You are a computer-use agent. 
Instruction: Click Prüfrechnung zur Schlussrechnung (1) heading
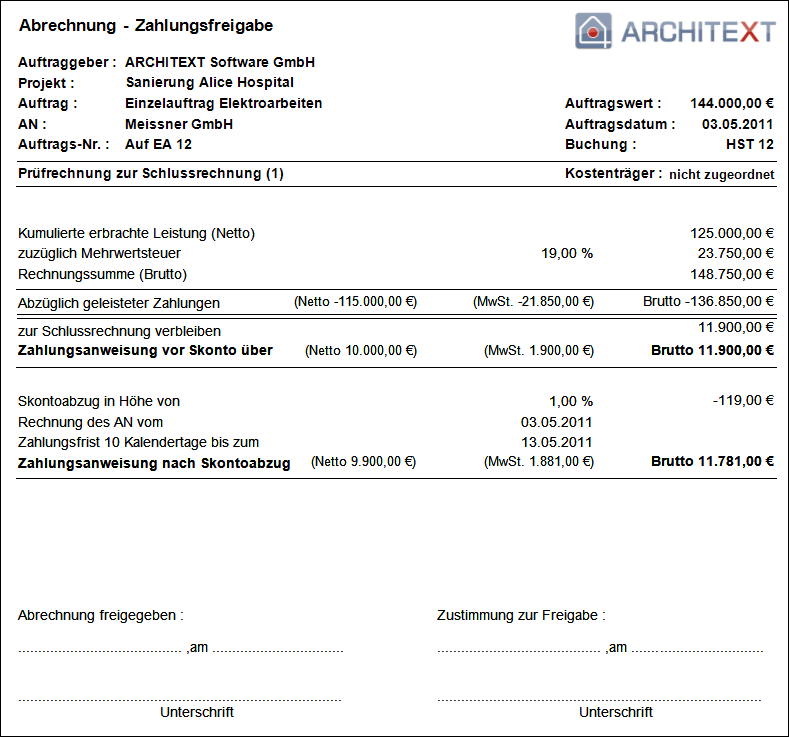click(x=151, y=174)
